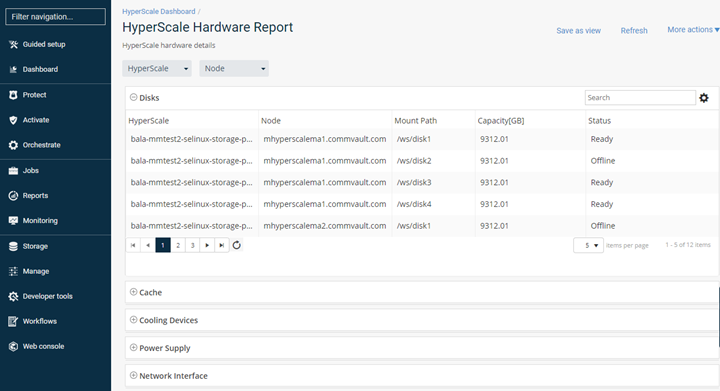Go to last page of Disks table
Screen dimensions: 720x391
(x=222, y=246)
